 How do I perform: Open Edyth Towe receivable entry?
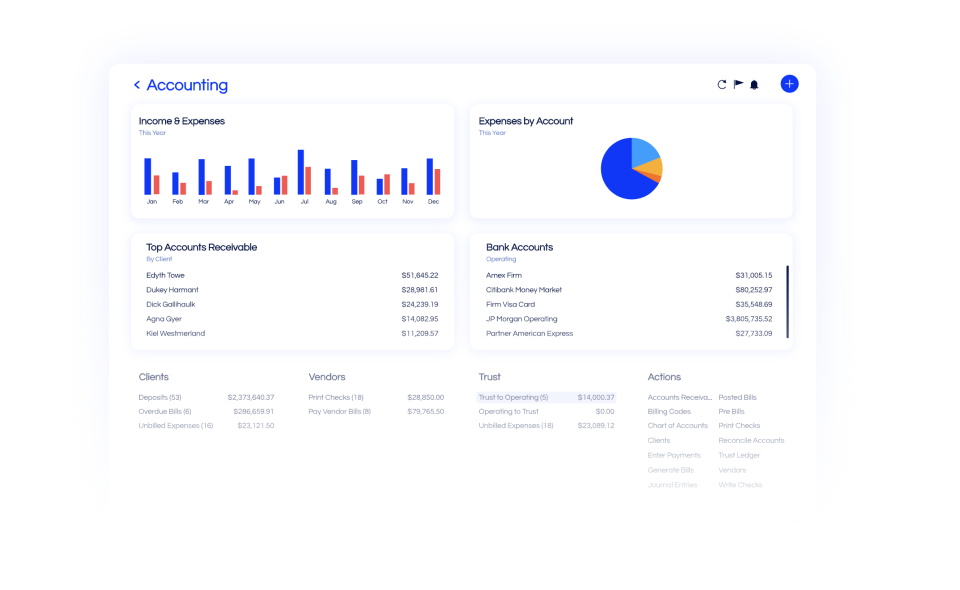[166, 275]
